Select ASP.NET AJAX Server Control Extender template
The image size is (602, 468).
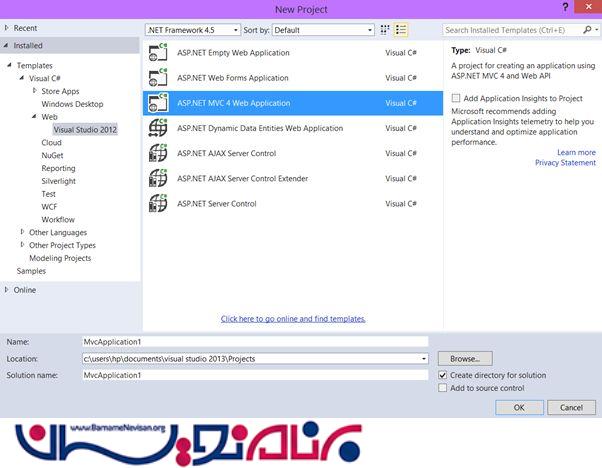tap(293, 179)
